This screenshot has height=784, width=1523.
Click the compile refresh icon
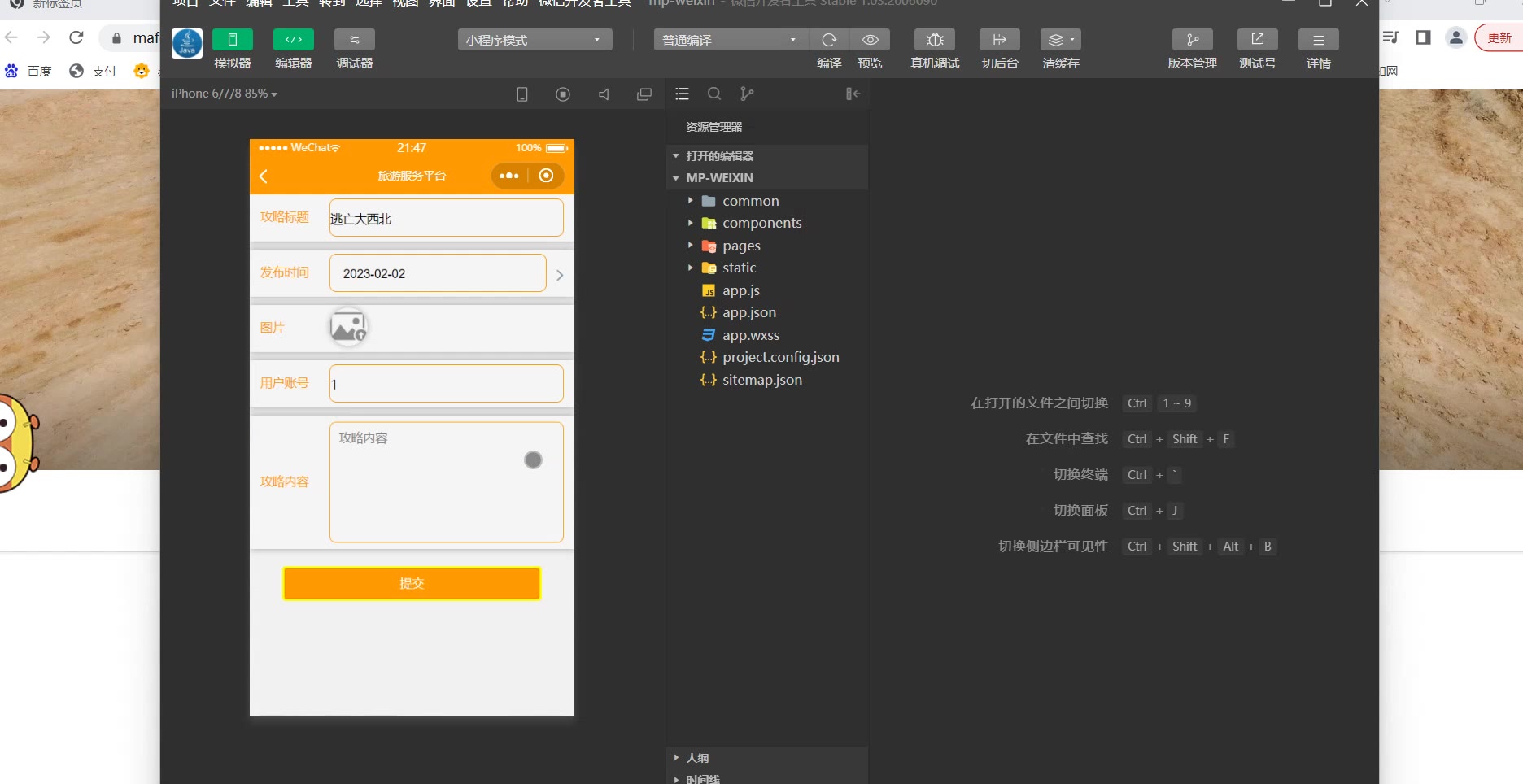(x=829, y=40)
